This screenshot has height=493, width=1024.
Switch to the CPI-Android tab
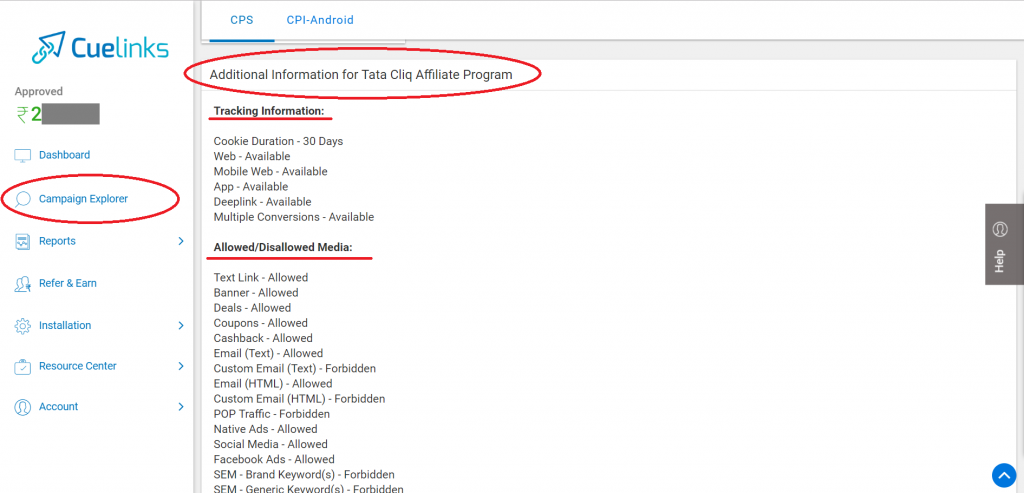320,20
